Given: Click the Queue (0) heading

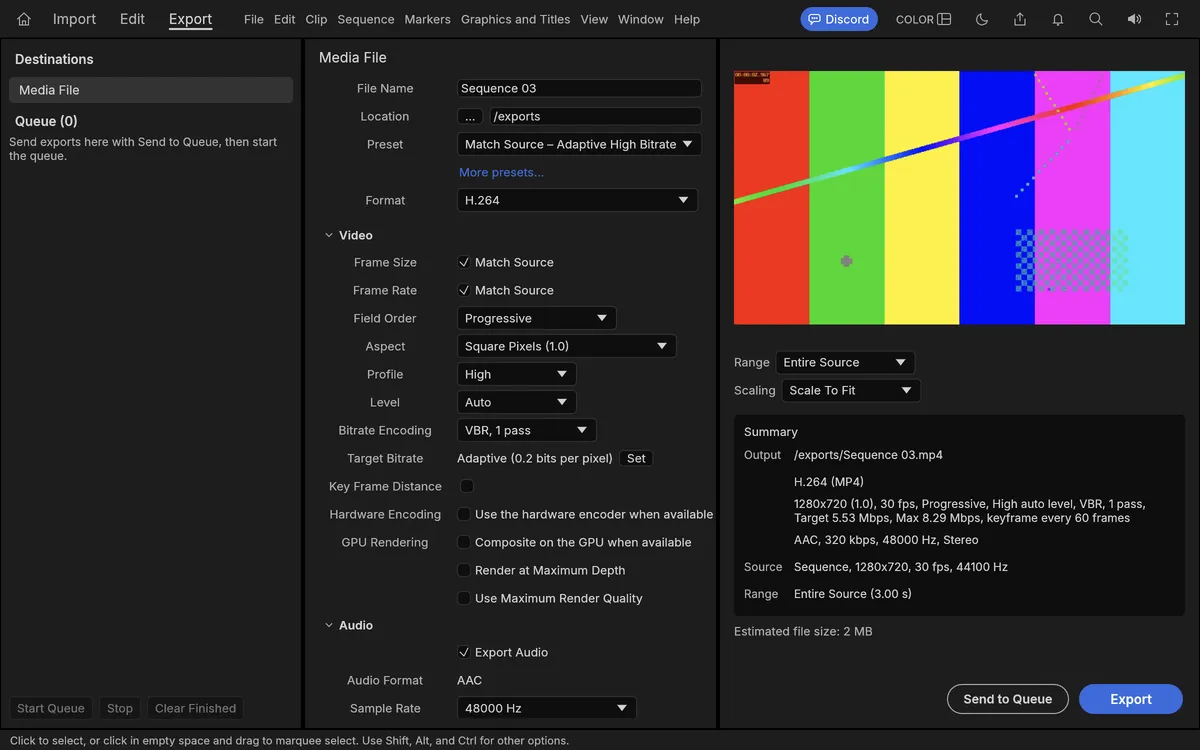Looking at the screenshot, I should 46,121.
